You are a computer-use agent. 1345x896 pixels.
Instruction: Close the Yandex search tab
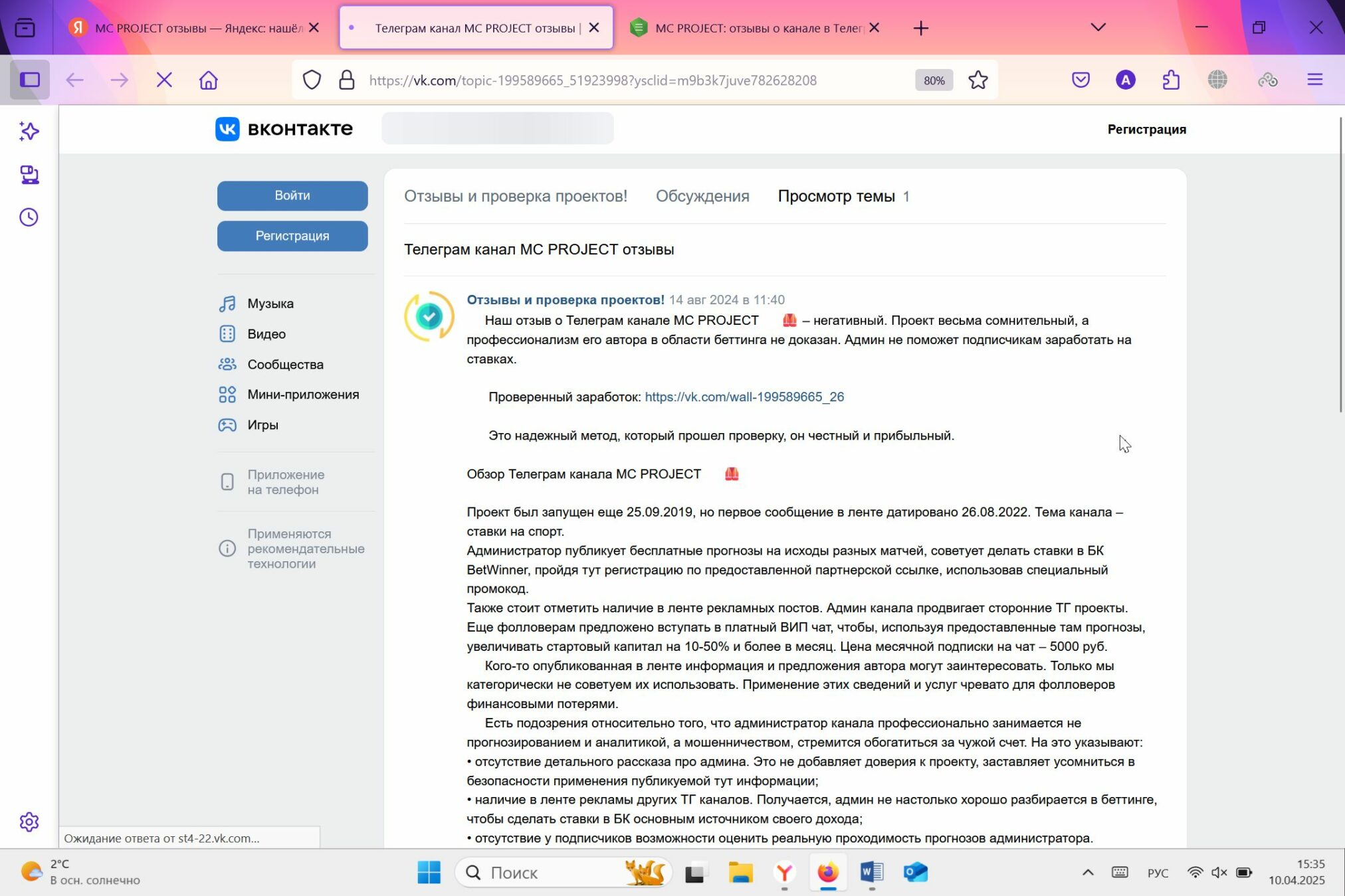314,28
